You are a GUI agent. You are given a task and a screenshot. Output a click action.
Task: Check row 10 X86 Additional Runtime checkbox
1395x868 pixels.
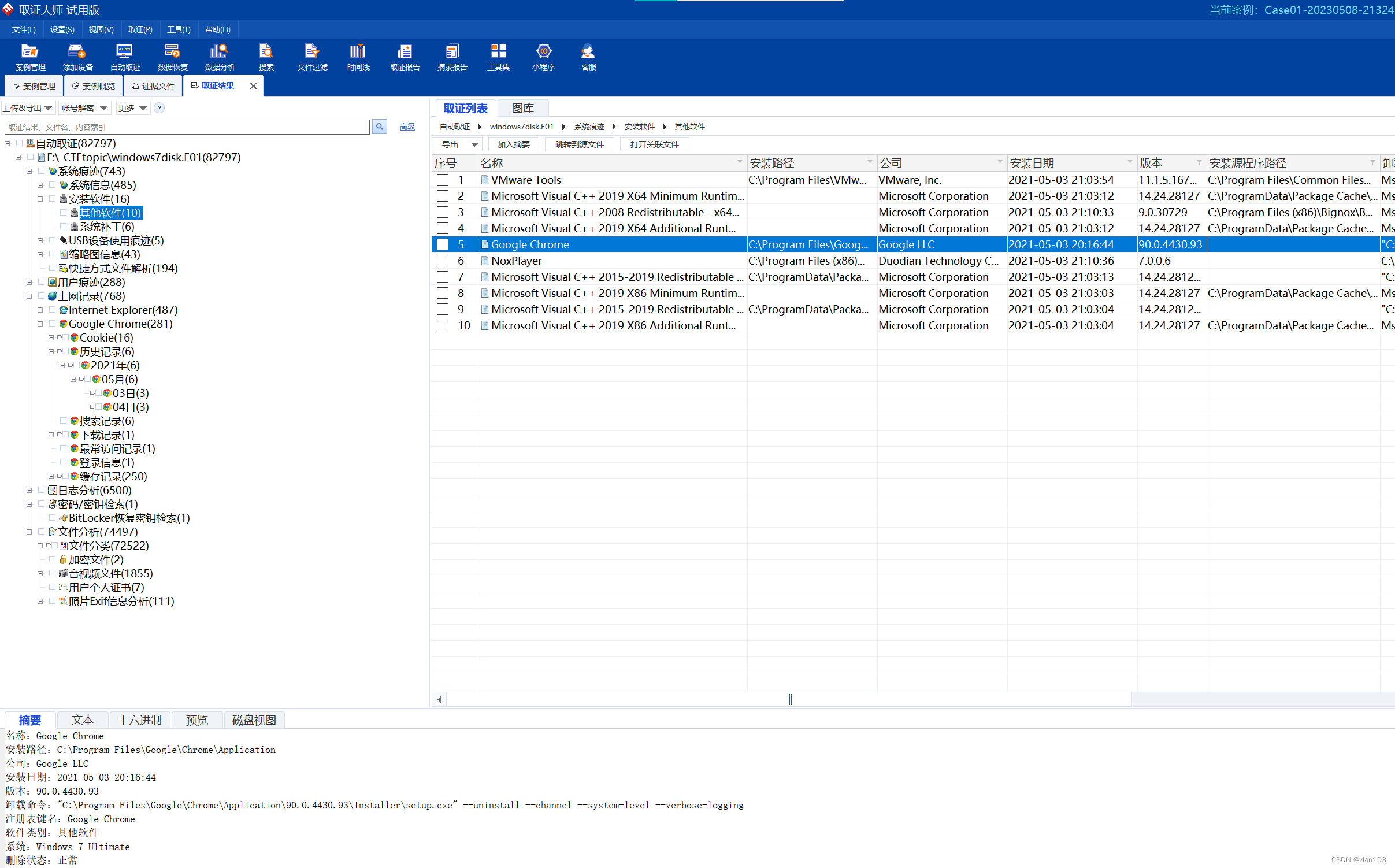pyautogui.click(x=443, y=325)
